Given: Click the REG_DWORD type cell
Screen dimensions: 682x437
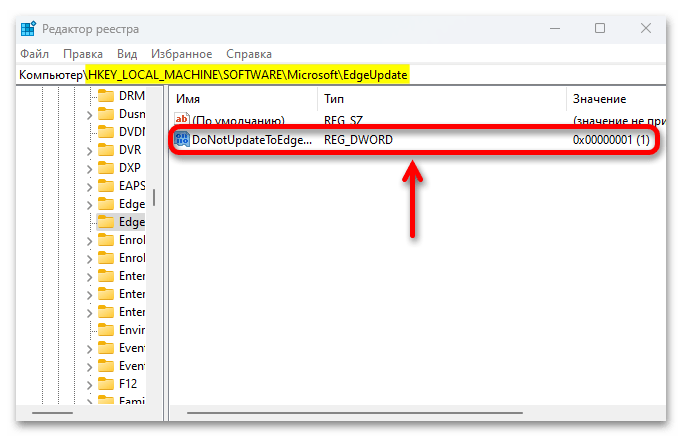Looking at the screenshot, I should click(358, 140).
